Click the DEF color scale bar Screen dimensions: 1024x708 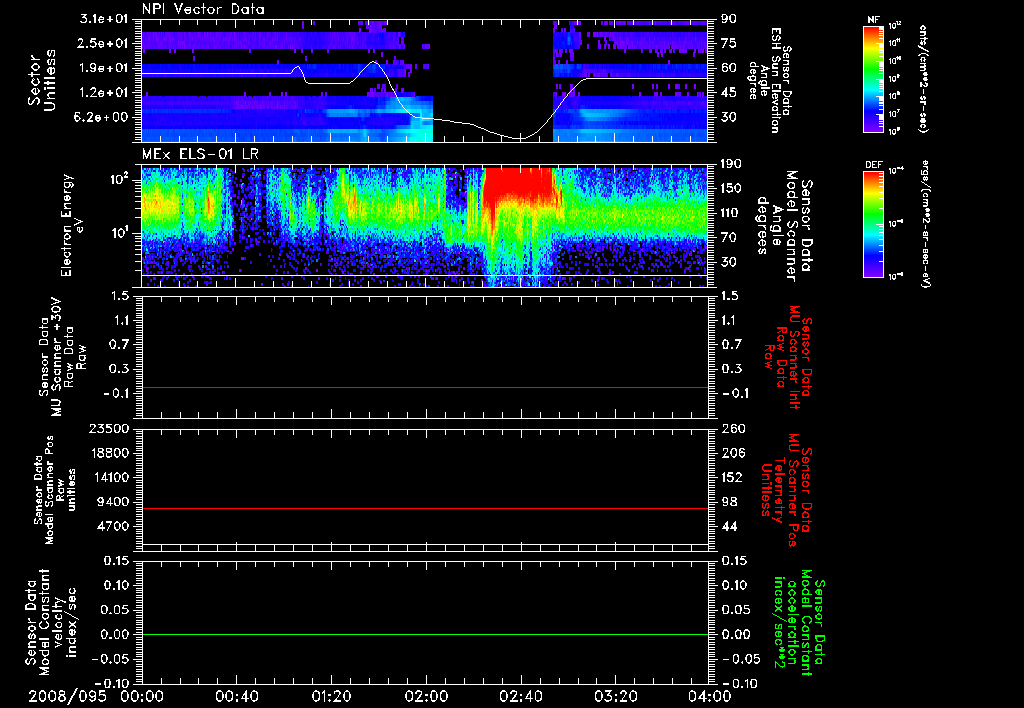tap(874, 224)
